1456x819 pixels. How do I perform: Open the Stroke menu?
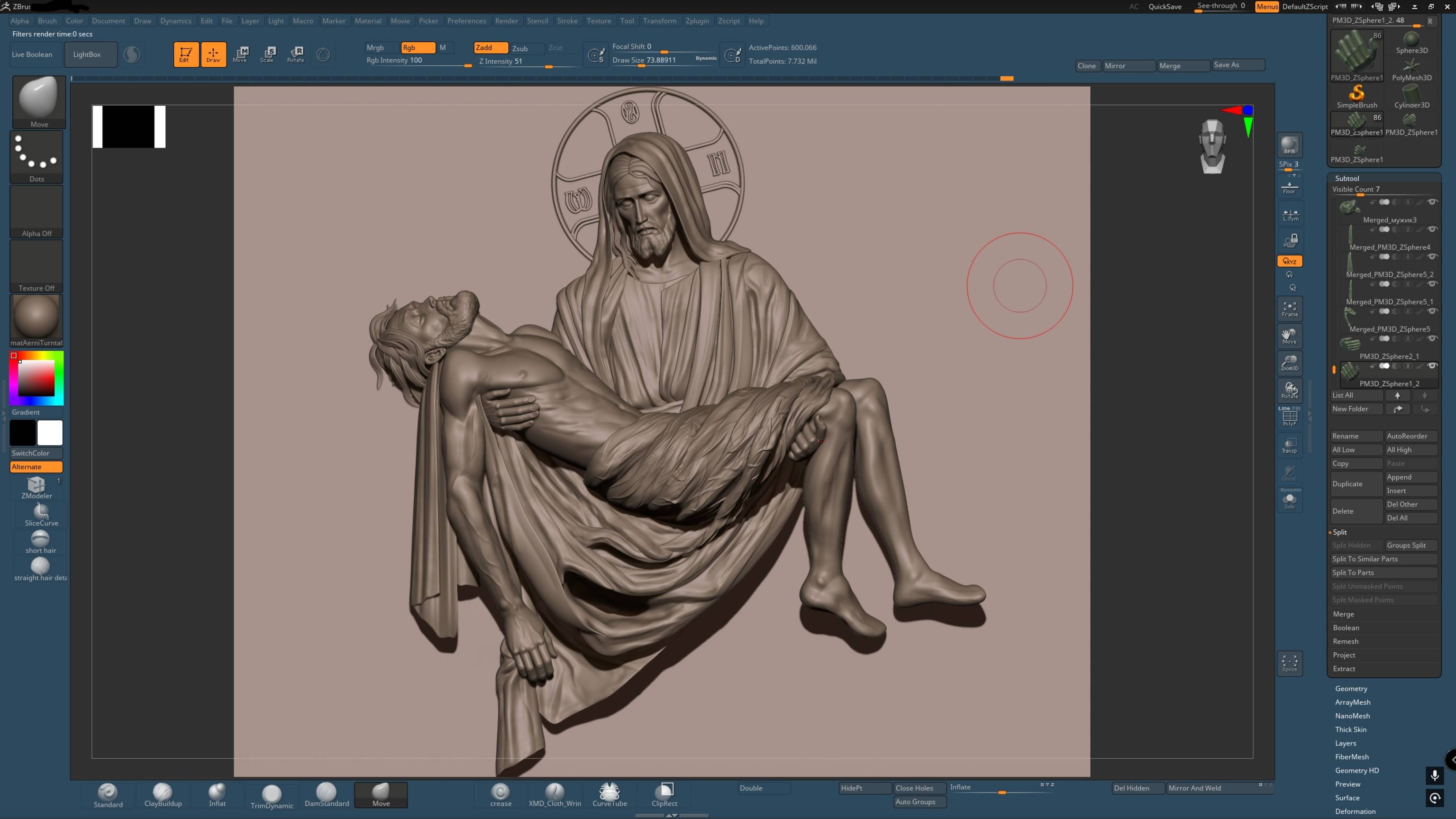coord(567,21)
